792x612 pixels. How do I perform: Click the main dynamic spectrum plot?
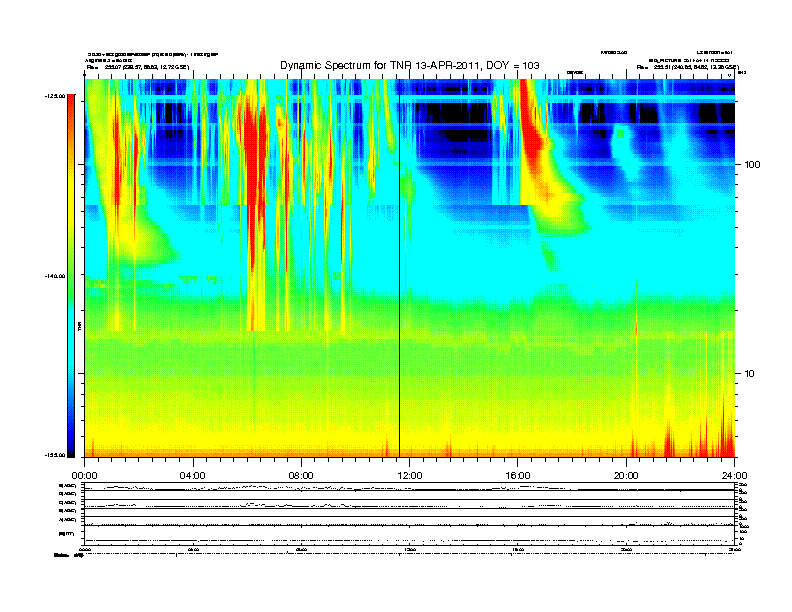(410, 268)
